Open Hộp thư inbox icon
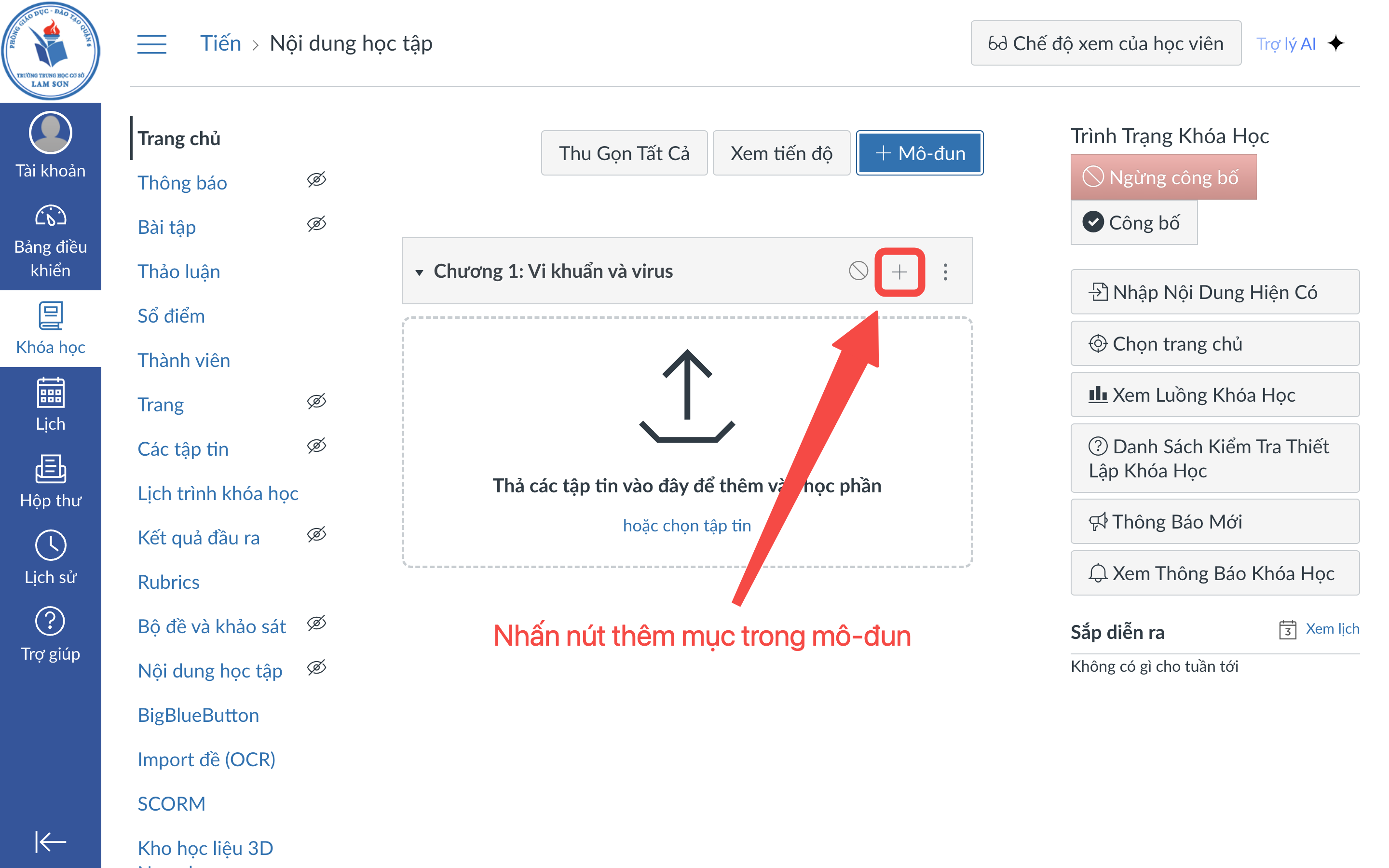The height and width of the screenshot is (868, 1389). click(x=51, y=469)
